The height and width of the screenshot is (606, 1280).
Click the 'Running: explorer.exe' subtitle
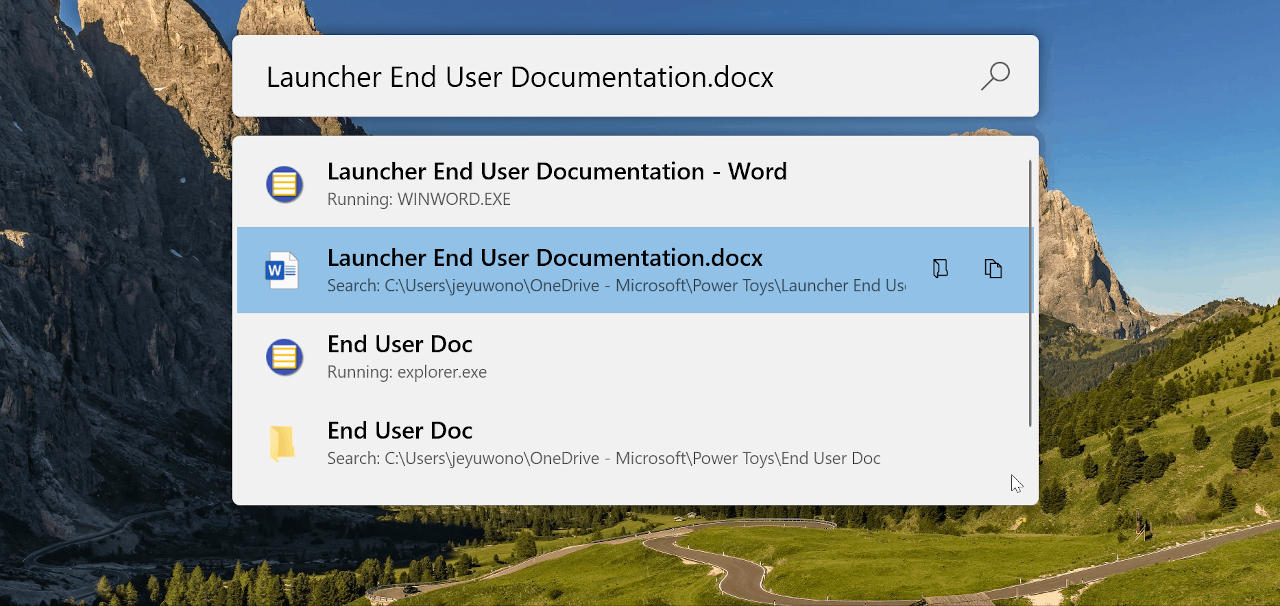point(407,373)
